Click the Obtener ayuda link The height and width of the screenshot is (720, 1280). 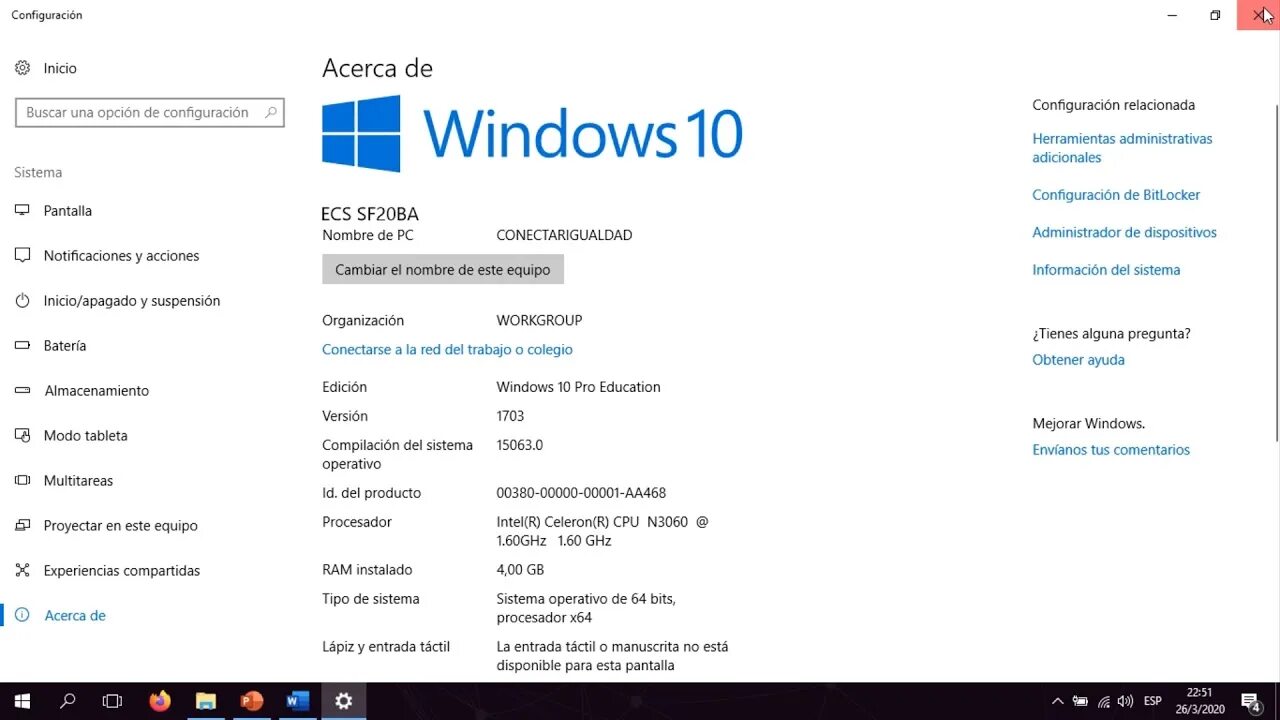(1078, 360)
